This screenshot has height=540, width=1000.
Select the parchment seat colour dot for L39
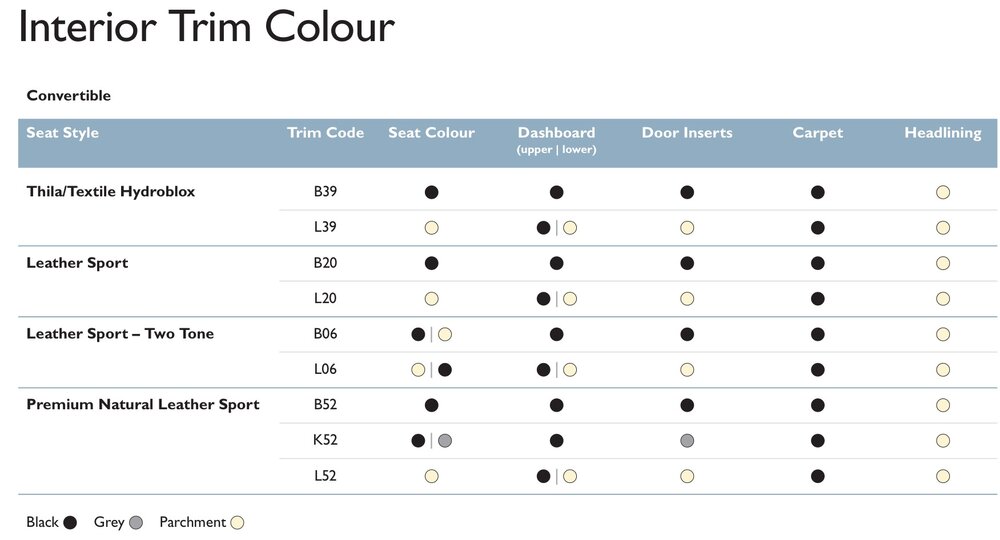432,228
